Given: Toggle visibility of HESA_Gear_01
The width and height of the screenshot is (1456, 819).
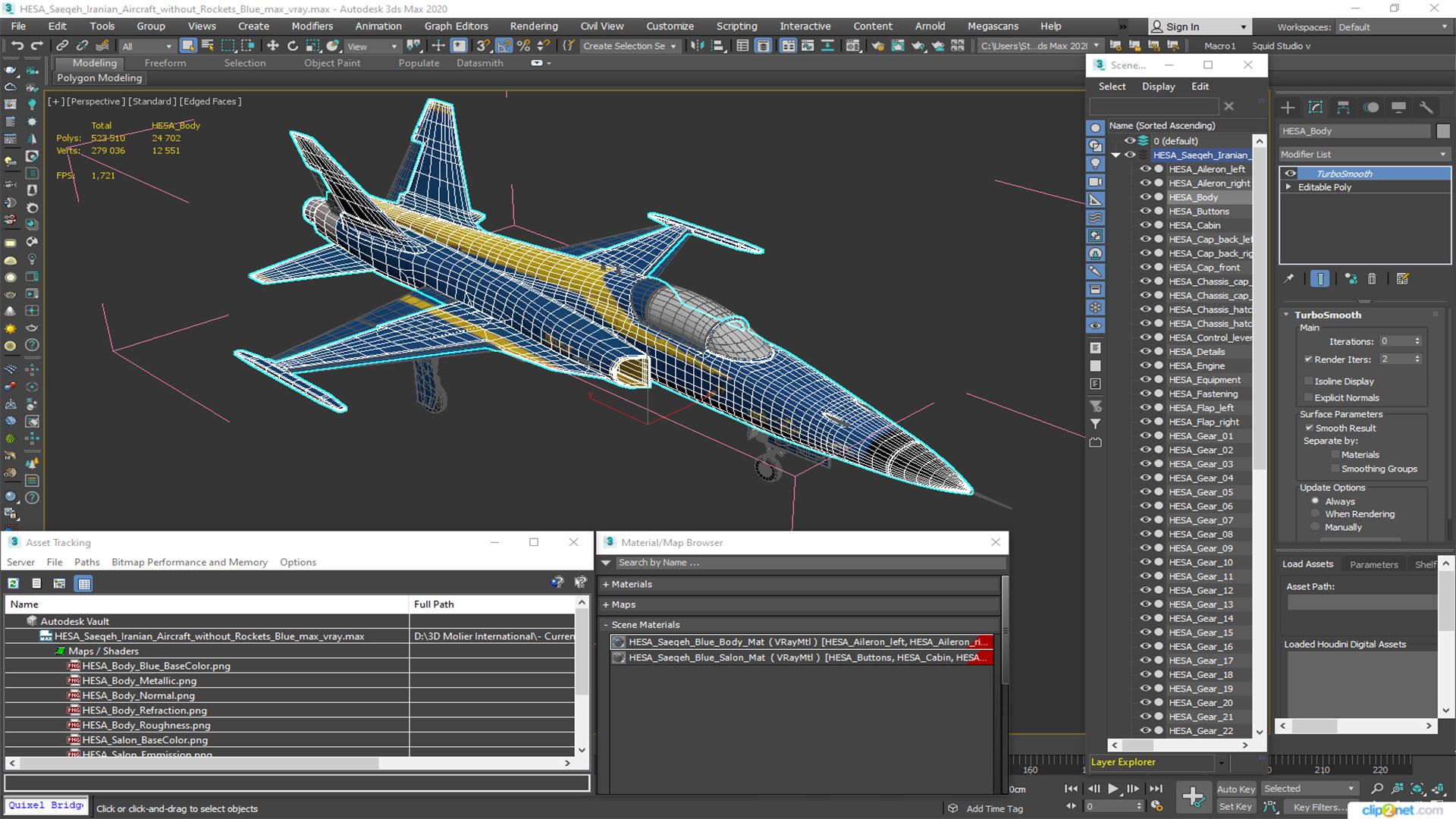Looking at the screenshot, I should (1145, 436).
